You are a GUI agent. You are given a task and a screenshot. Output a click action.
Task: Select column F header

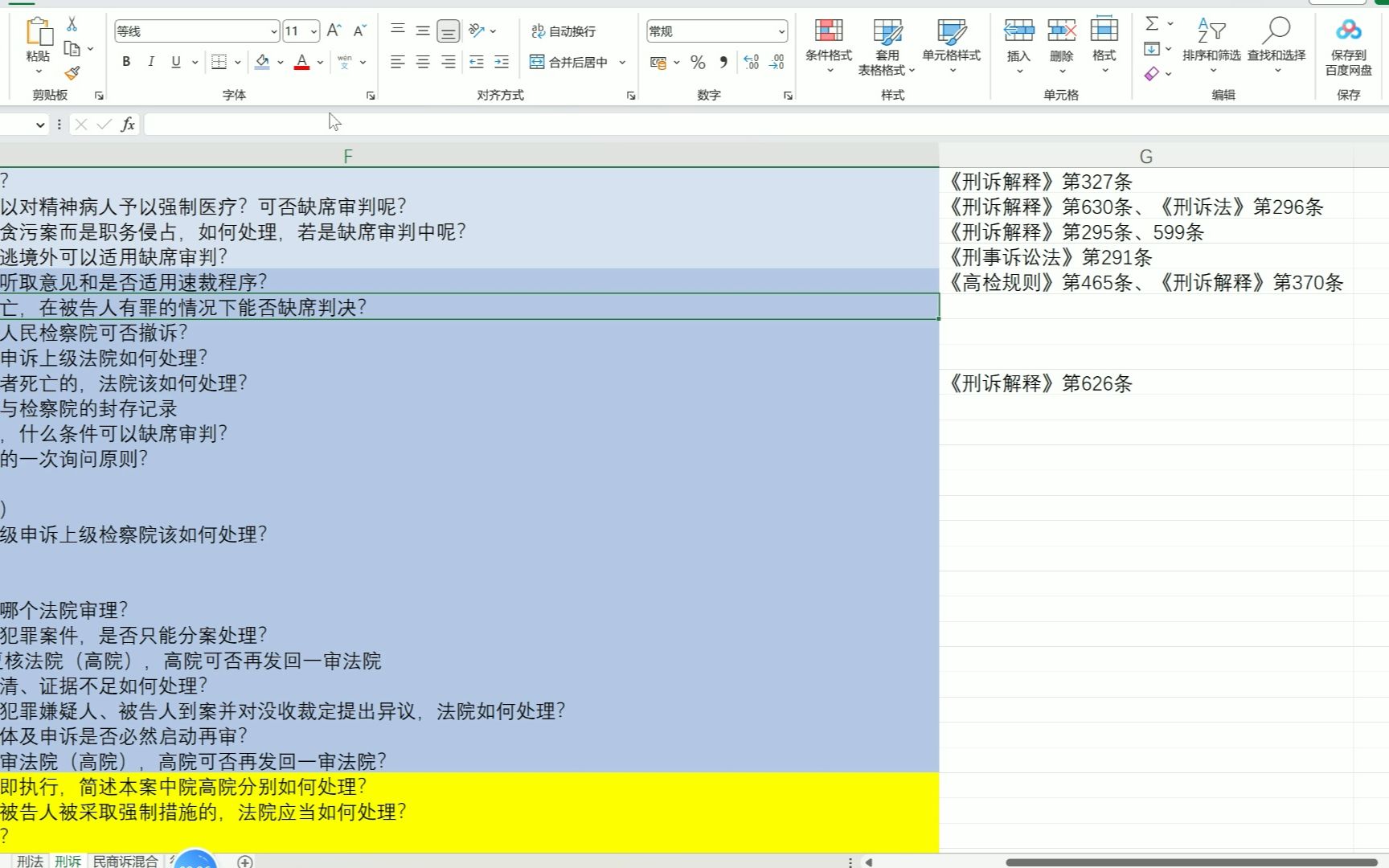469,157
